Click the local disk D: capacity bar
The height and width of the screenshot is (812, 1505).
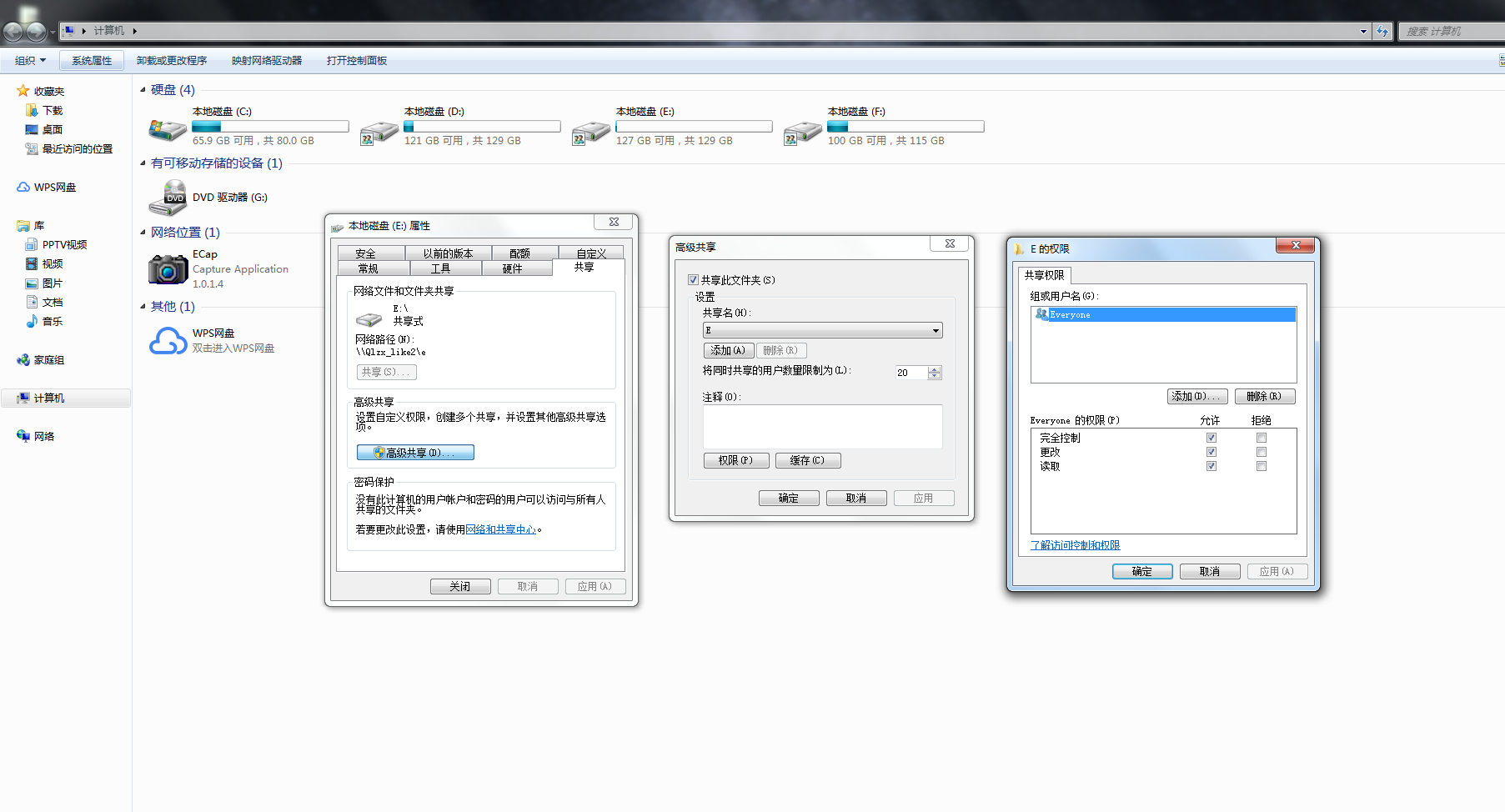(482, 127)
